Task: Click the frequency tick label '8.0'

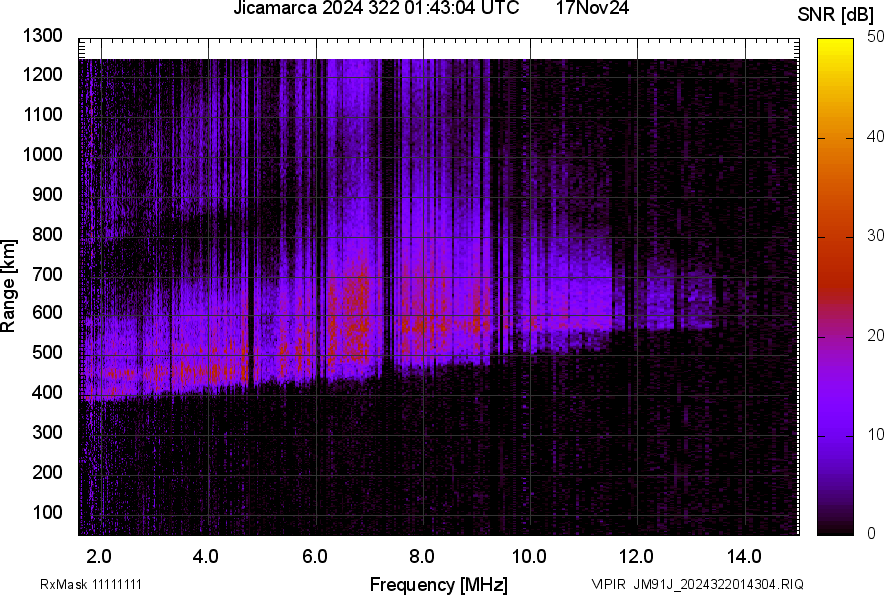Action: point(422,557)
